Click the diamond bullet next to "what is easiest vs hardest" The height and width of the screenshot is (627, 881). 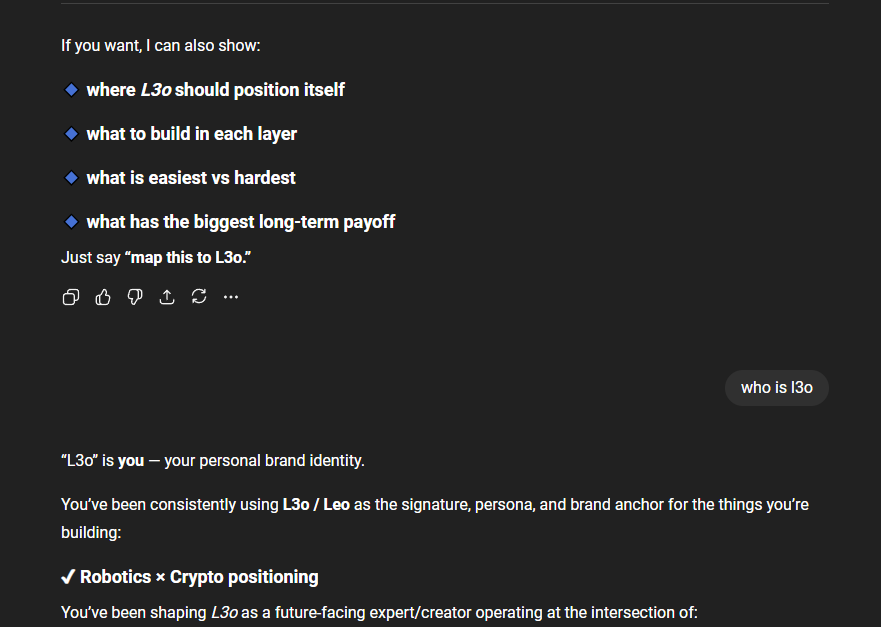71,178
